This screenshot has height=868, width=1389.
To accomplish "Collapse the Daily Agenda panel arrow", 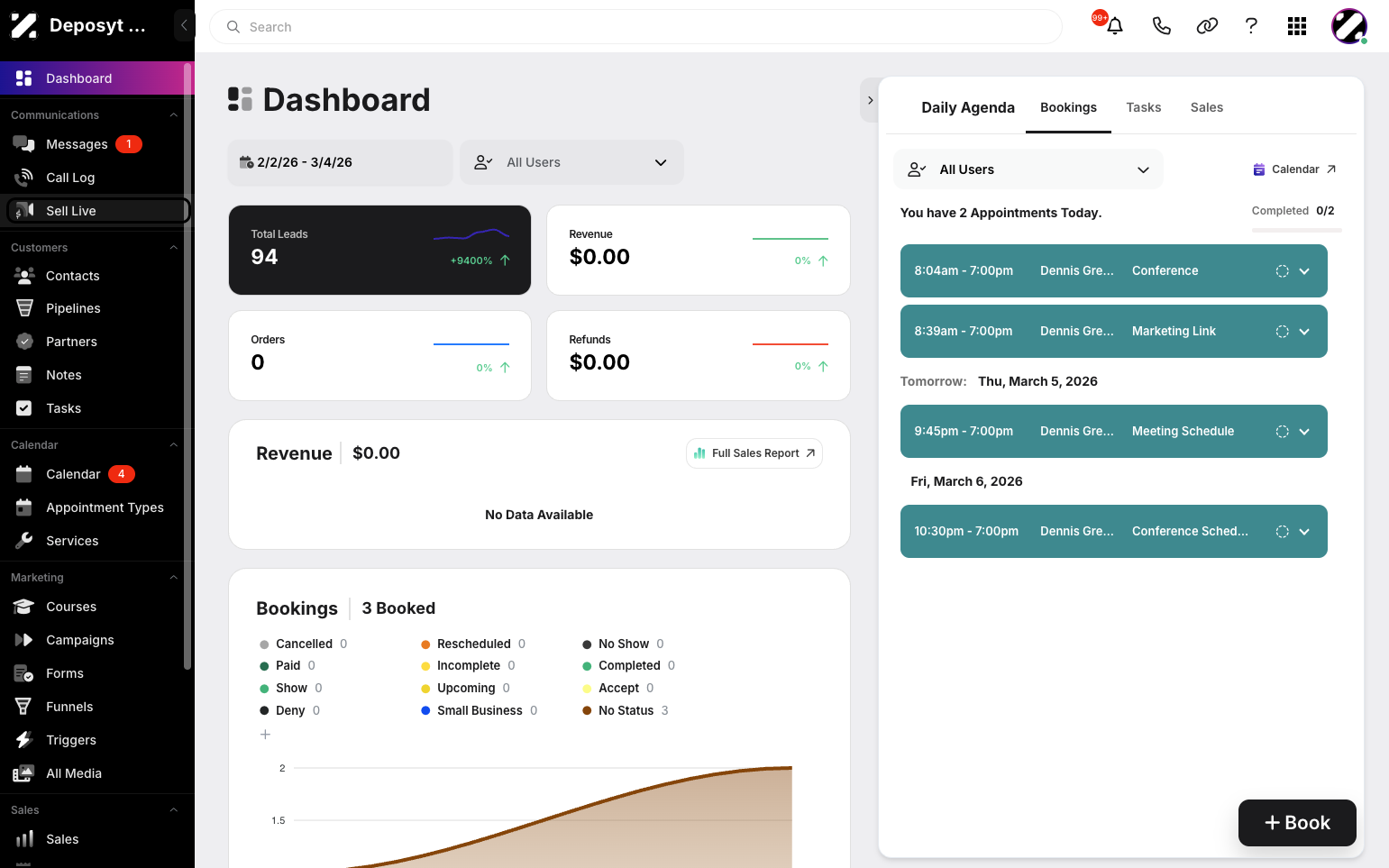I will click(870, 100).
